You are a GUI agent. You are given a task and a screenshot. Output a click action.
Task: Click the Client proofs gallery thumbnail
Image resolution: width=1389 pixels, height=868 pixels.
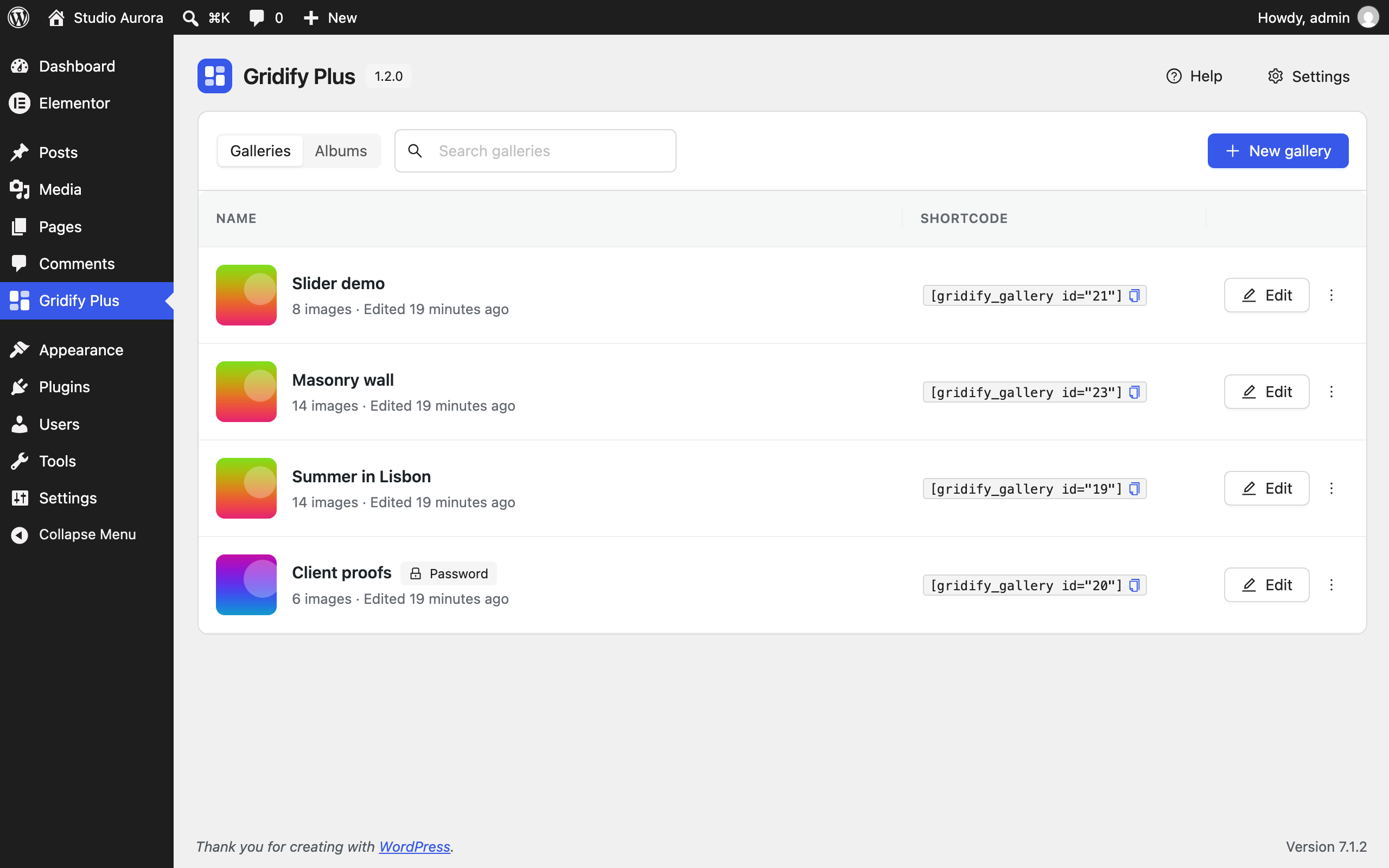246,584
